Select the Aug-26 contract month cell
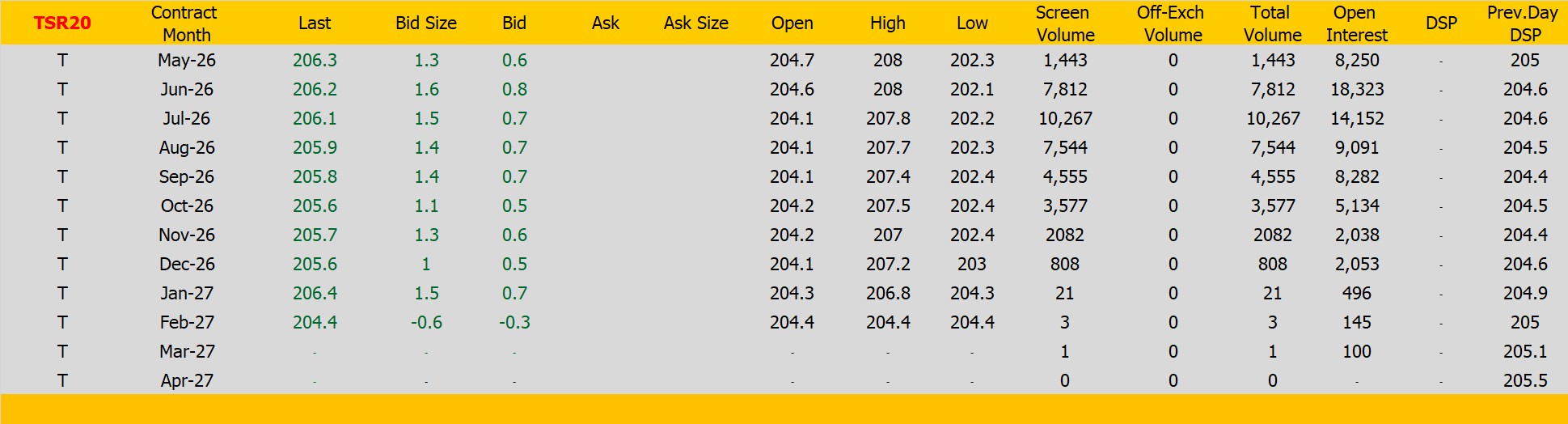 pyautogui.click(x=187, y=148)
